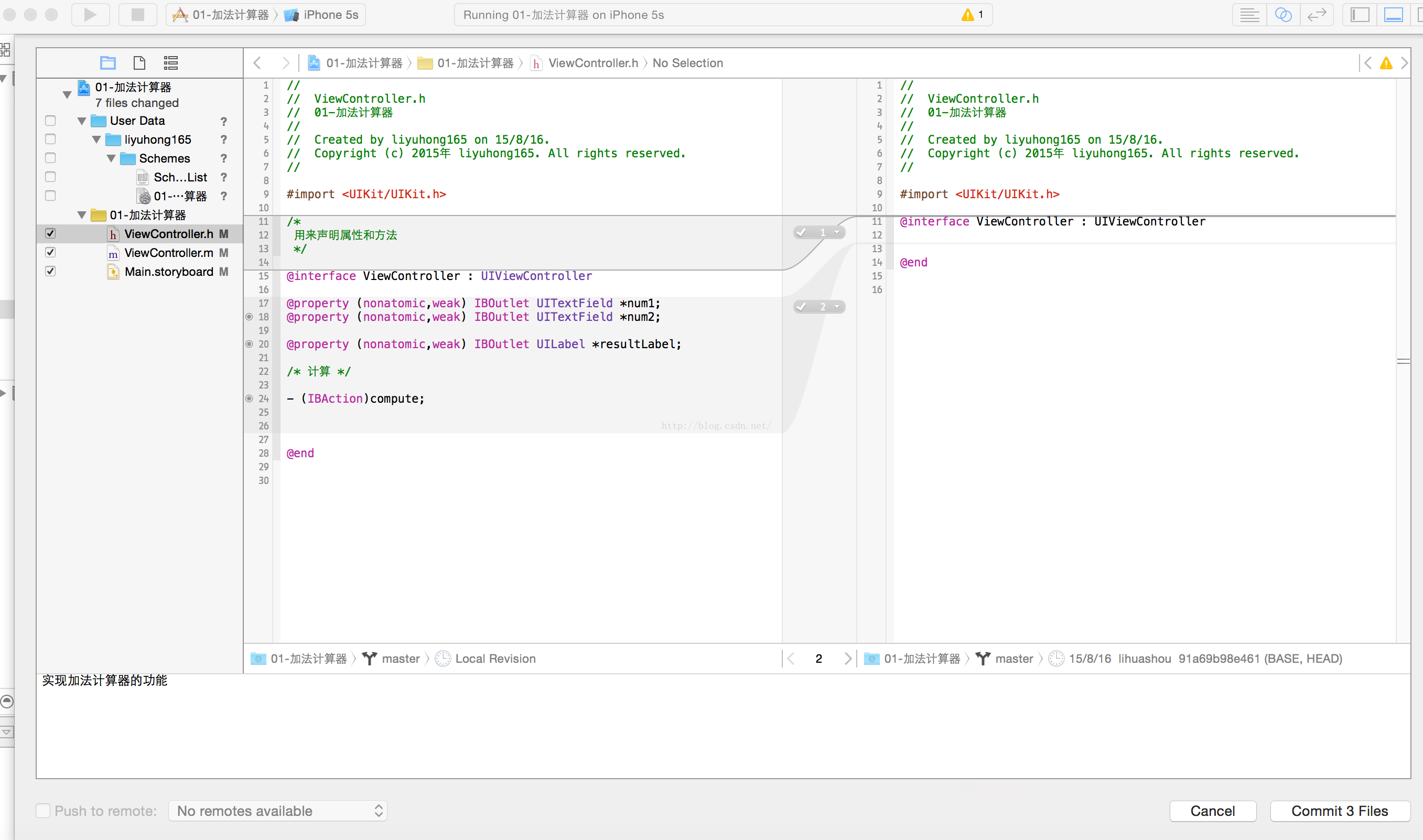1423x840 pixels.
Task: Toggle User Data checkbox
Action: (50, 121)
